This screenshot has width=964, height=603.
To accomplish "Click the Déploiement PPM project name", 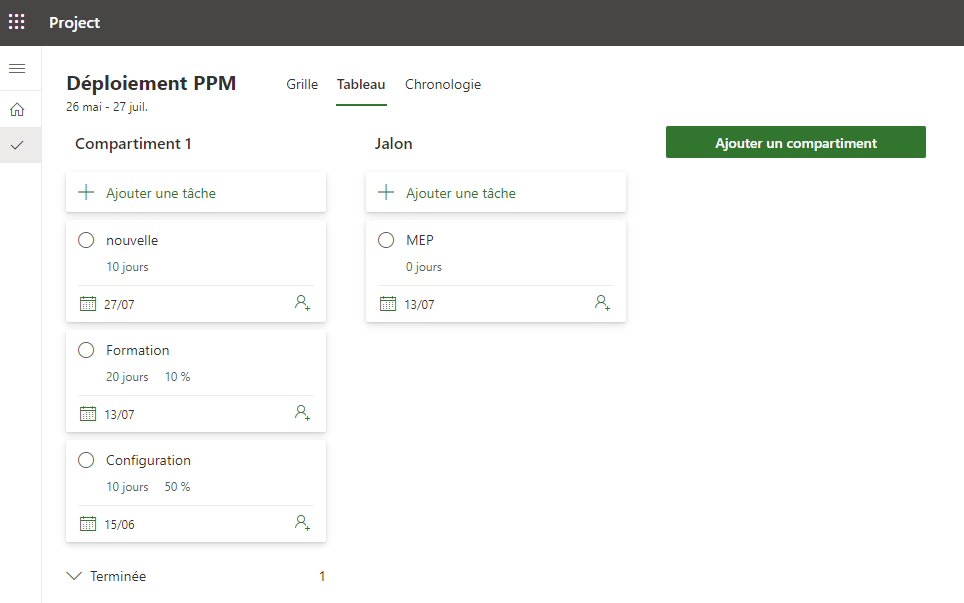I will (151, 83).
